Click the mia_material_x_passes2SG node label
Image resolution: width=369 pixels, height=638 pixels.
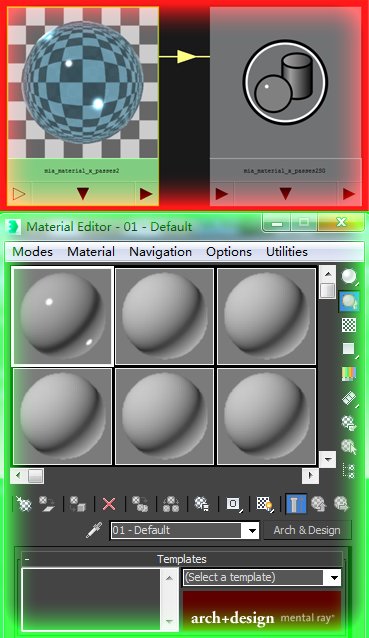pyautogui.click(x=284, y=171)
